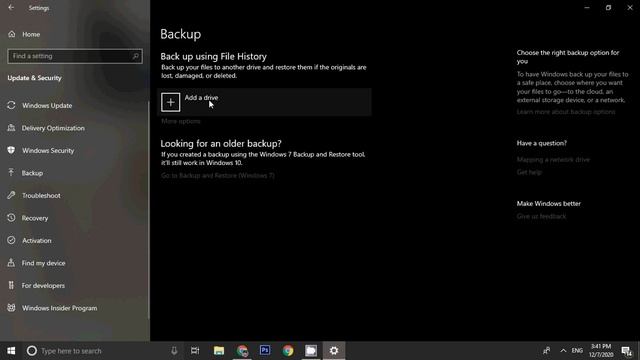Go back using the Settings back arrow
The image size is (640, 360).
point(11,7)
